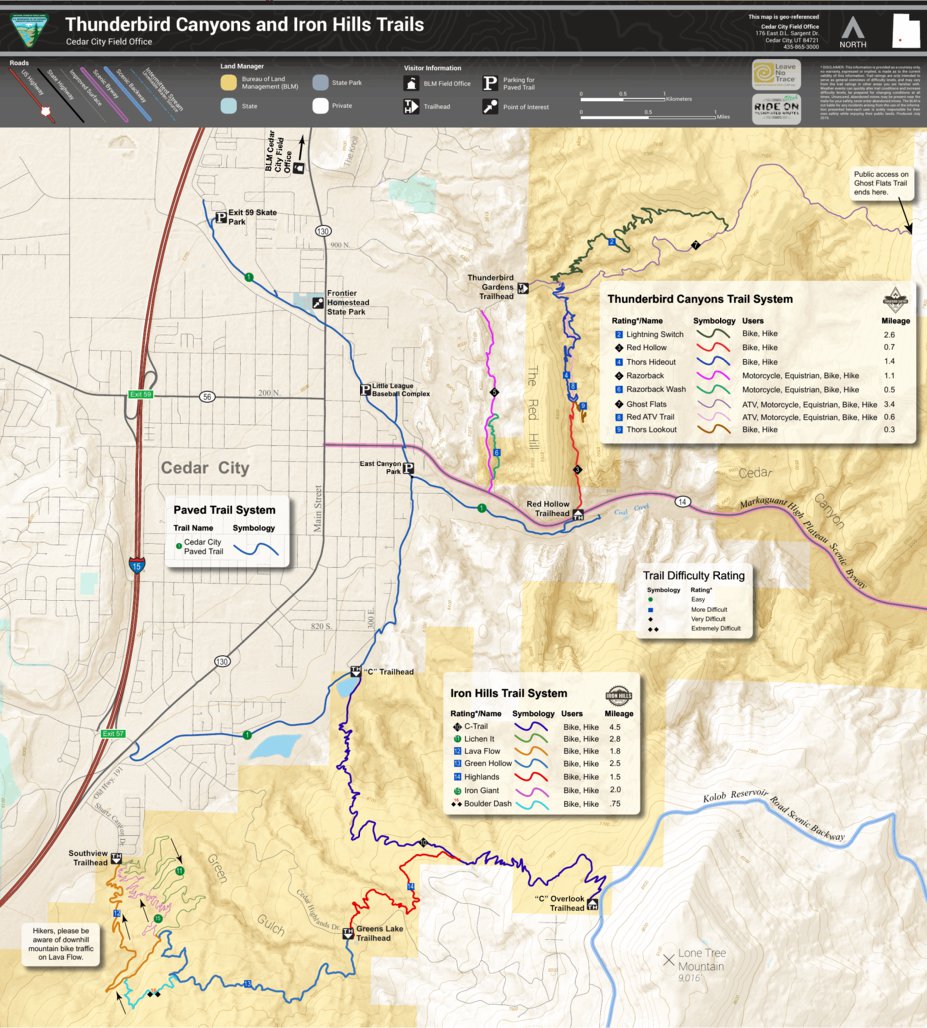
Task: Click the Route 130 shield near 820 S
Action: [222, 662]
